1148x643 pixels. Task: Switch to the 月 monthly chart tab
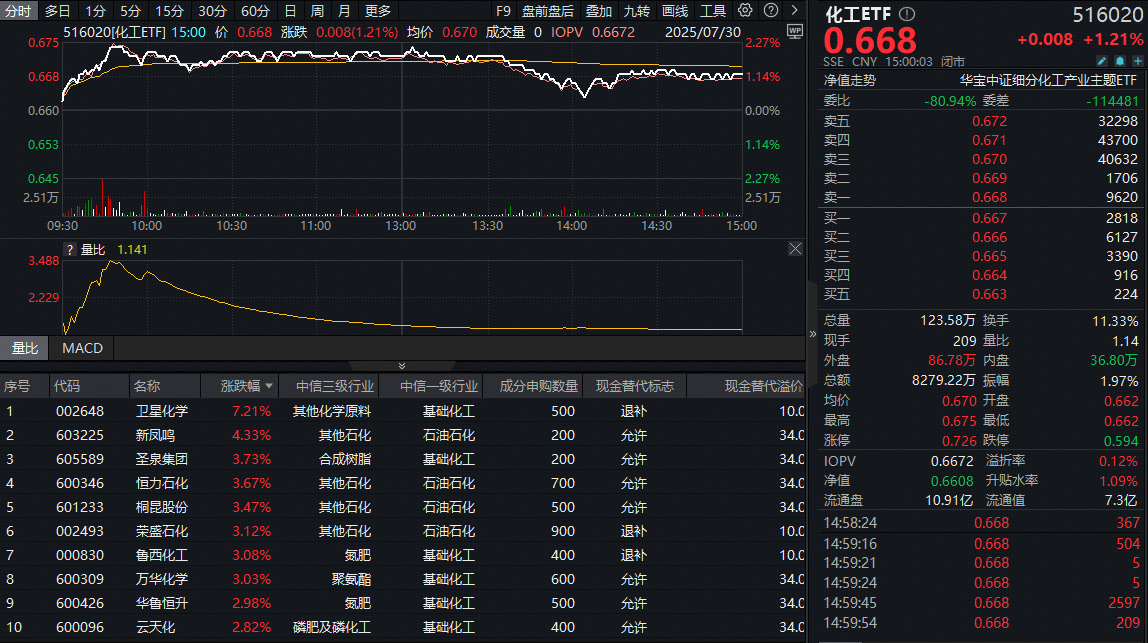coord(344,11)
